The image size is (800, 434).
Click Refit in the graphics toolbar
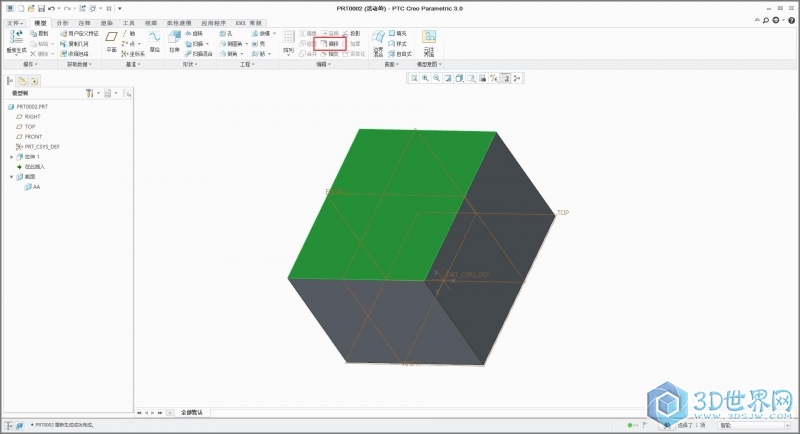(414, 78)
